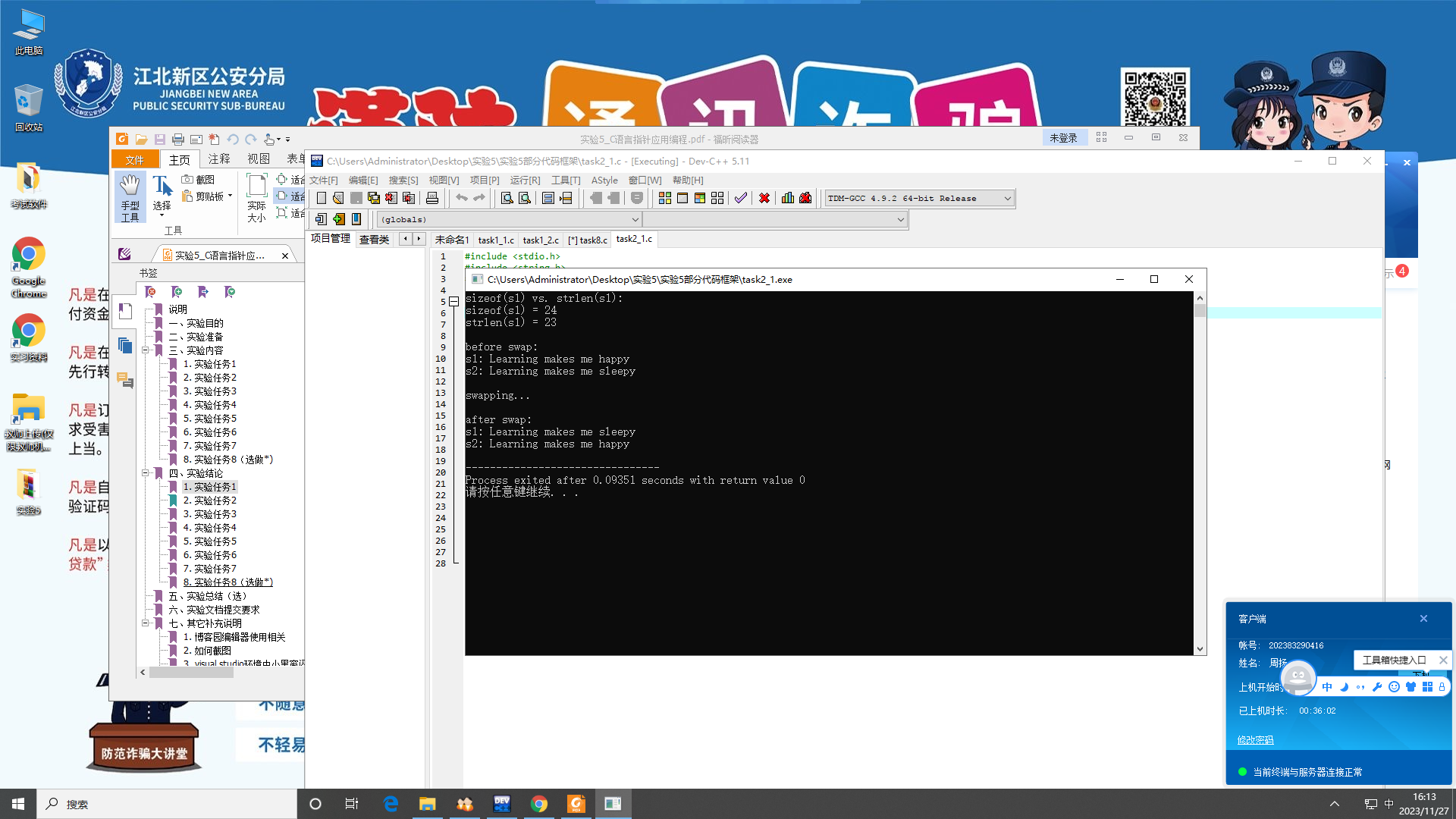The height and width of the screenshot is (819, 1456).
Task: Click the delete-bookmark icon in bookmarks panel
Action: 150,292
